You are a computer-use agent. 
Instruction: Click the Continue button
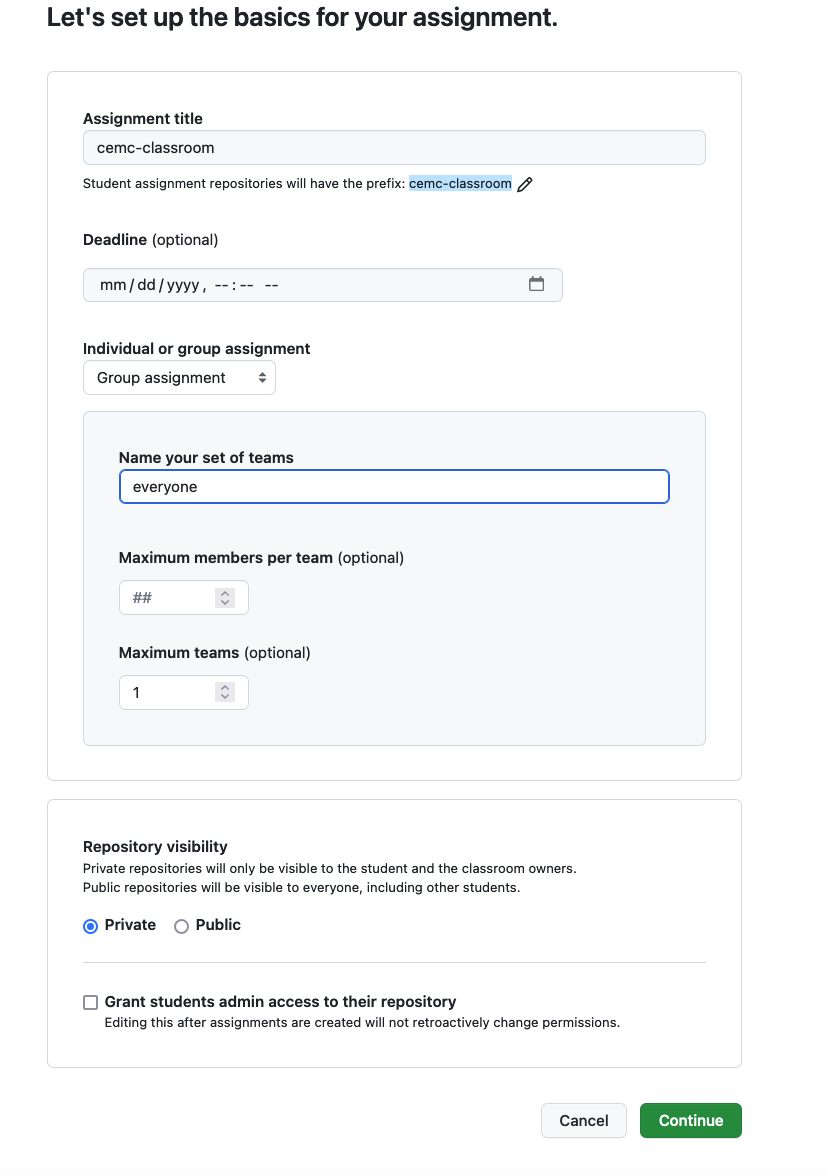pyautogui.click(x=690, y=1120)
